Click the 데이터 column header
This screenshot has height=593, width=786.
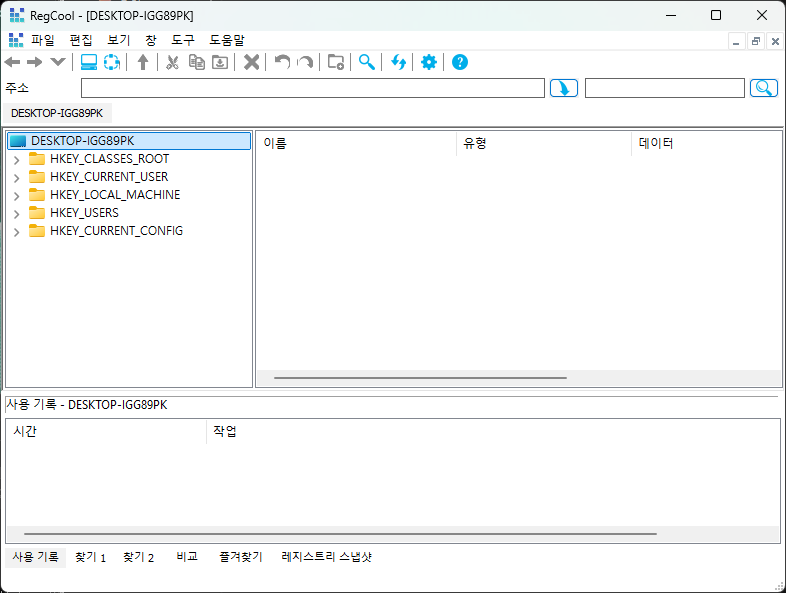click(x=706, y=143)
